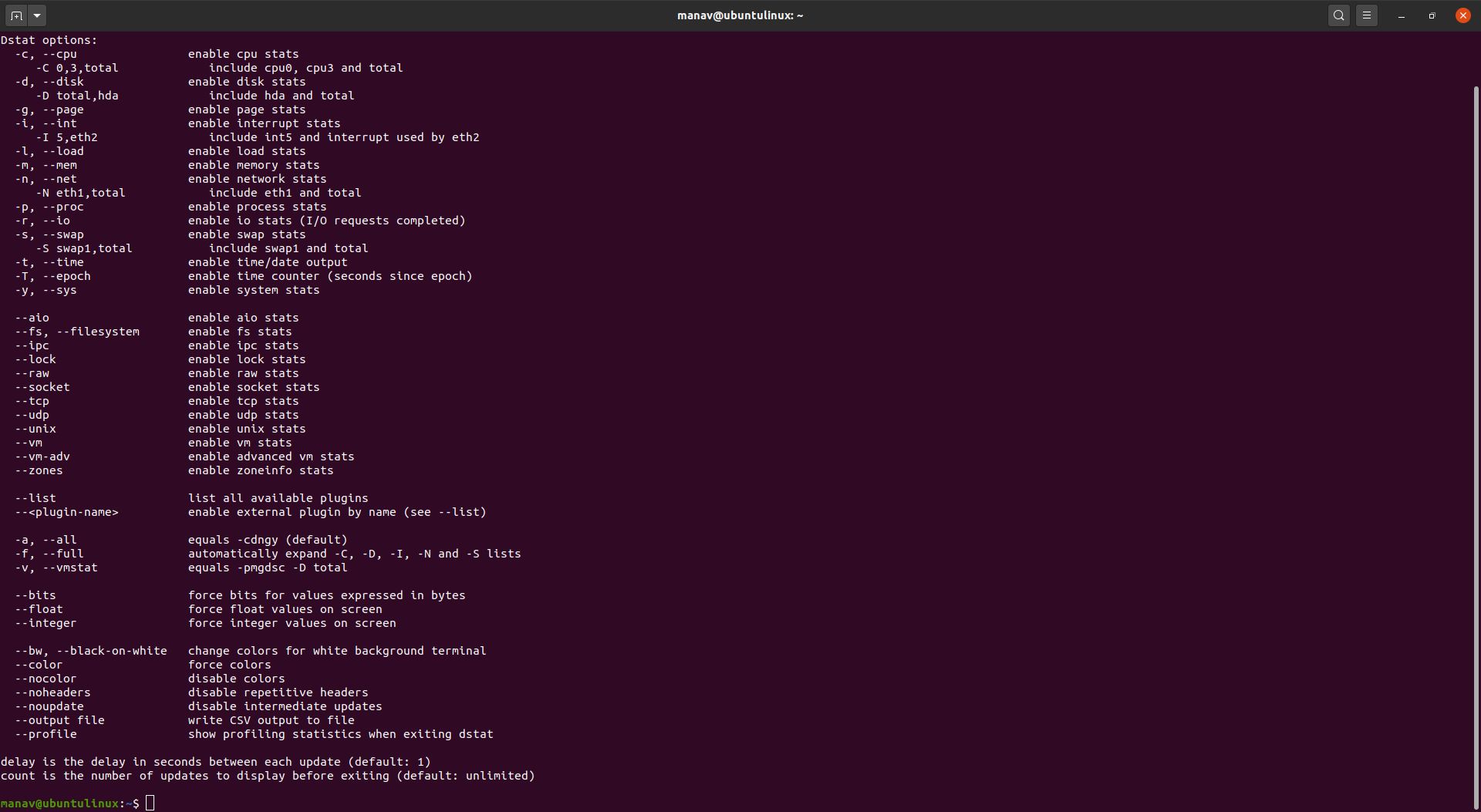
Task: Click the '-l, --load' option
Action: click(x=49, y=151)
